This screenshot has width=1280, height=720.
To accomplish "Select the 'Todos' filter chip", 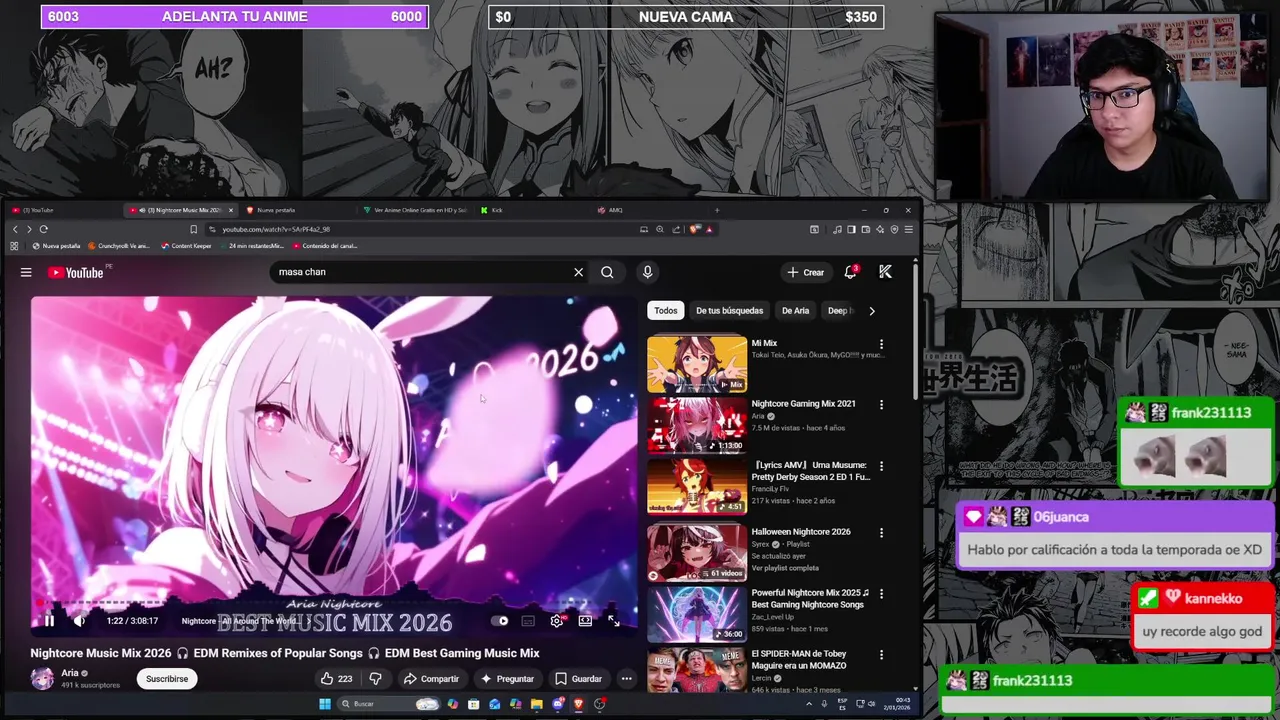I will coord(666,311).
